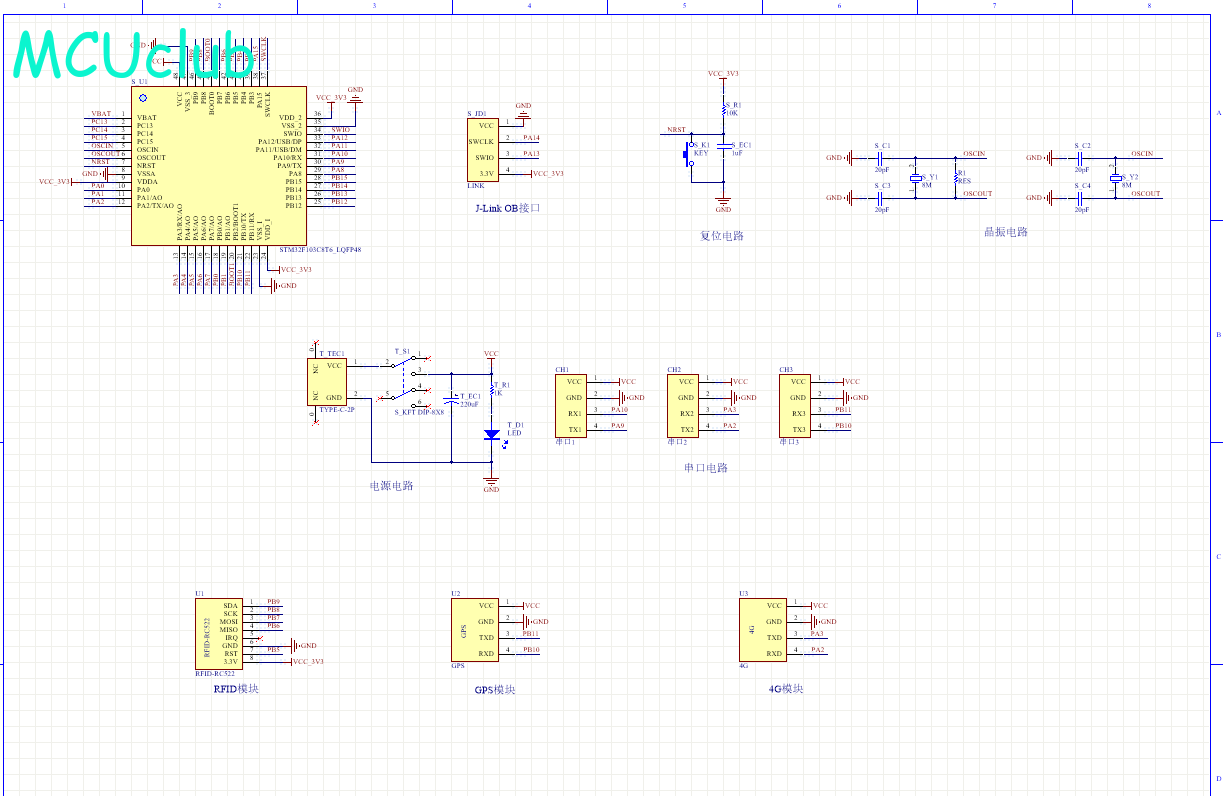
Task: Click the NRST net label in reset circuit
Action: [x=677, y=130]
